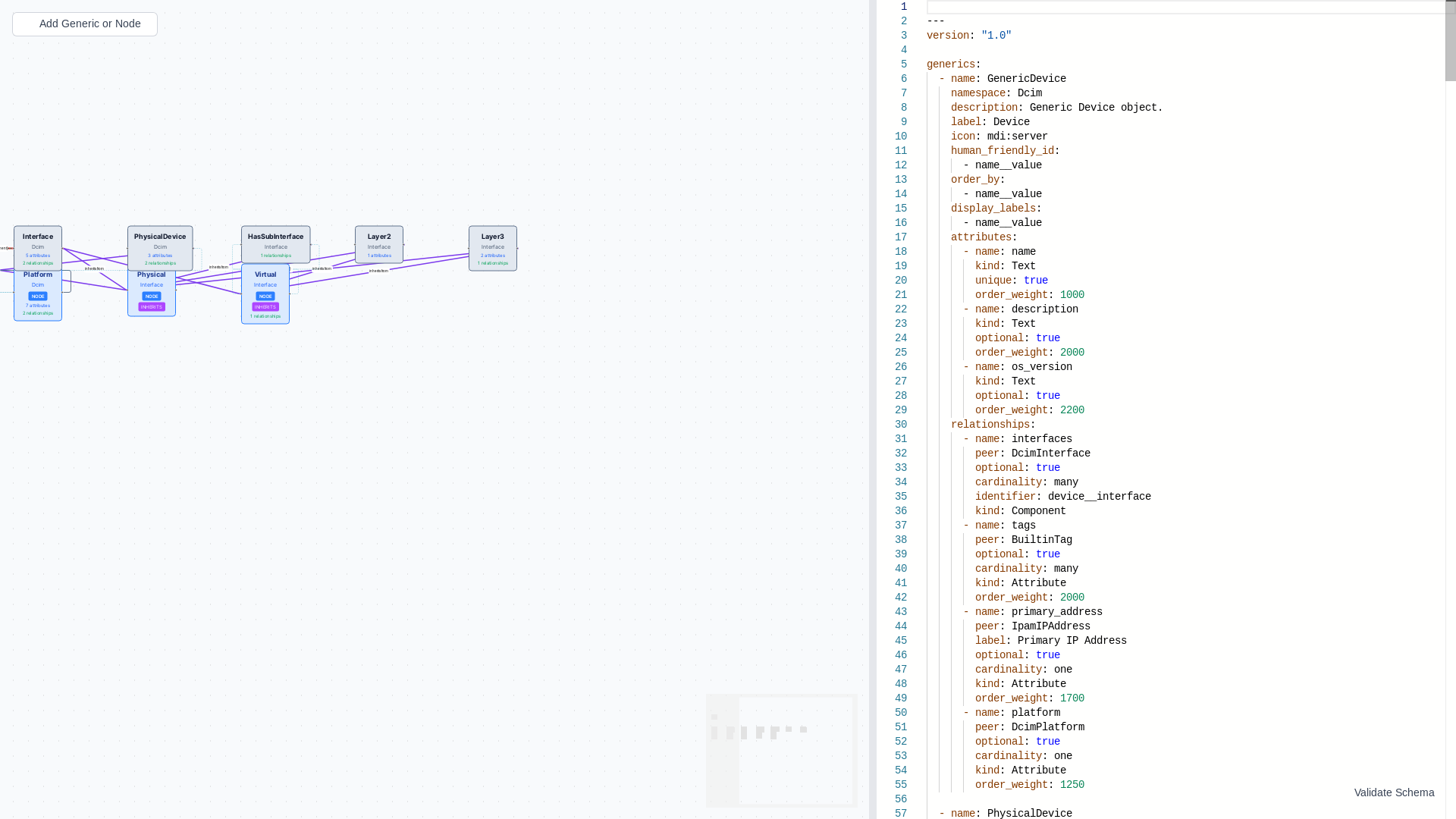Screen dimensions: 1456x819
Task: Click '2 attributes' on Layer3 node
Action: point(493,256)
